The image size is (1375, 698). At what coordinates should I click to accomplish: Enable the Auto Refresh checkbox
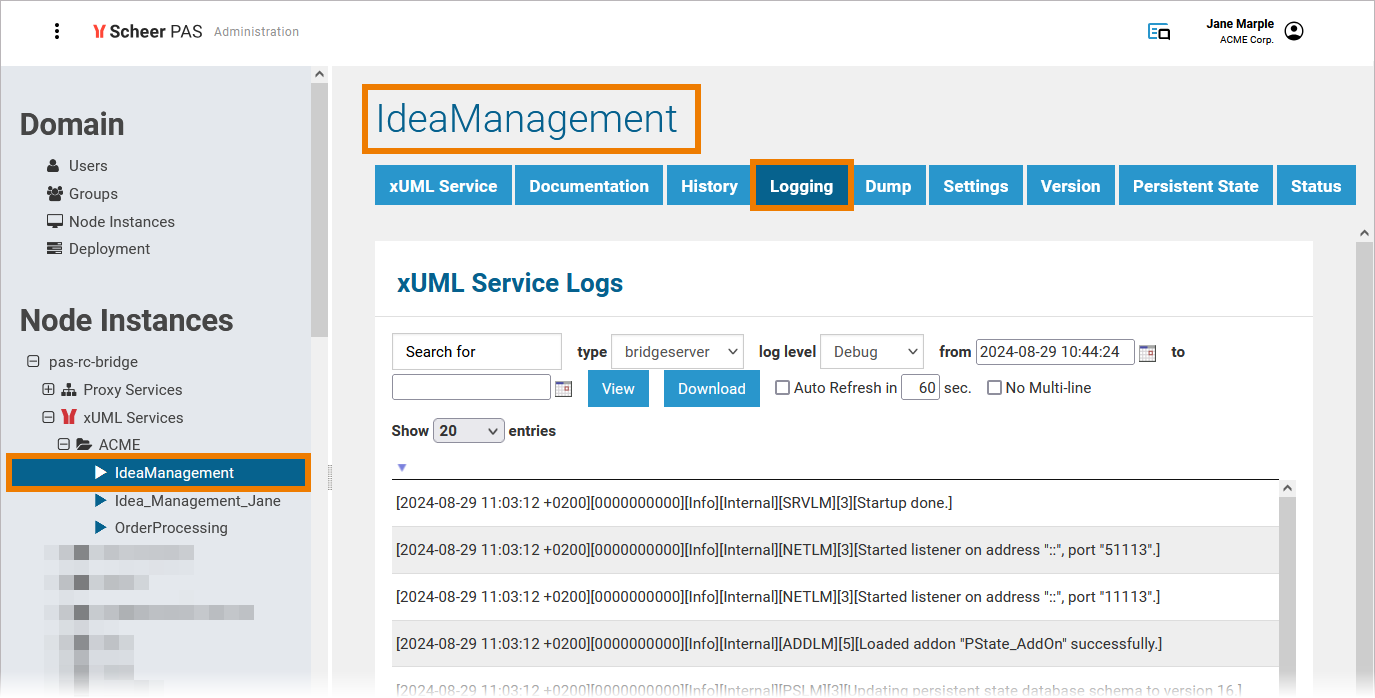783,388
